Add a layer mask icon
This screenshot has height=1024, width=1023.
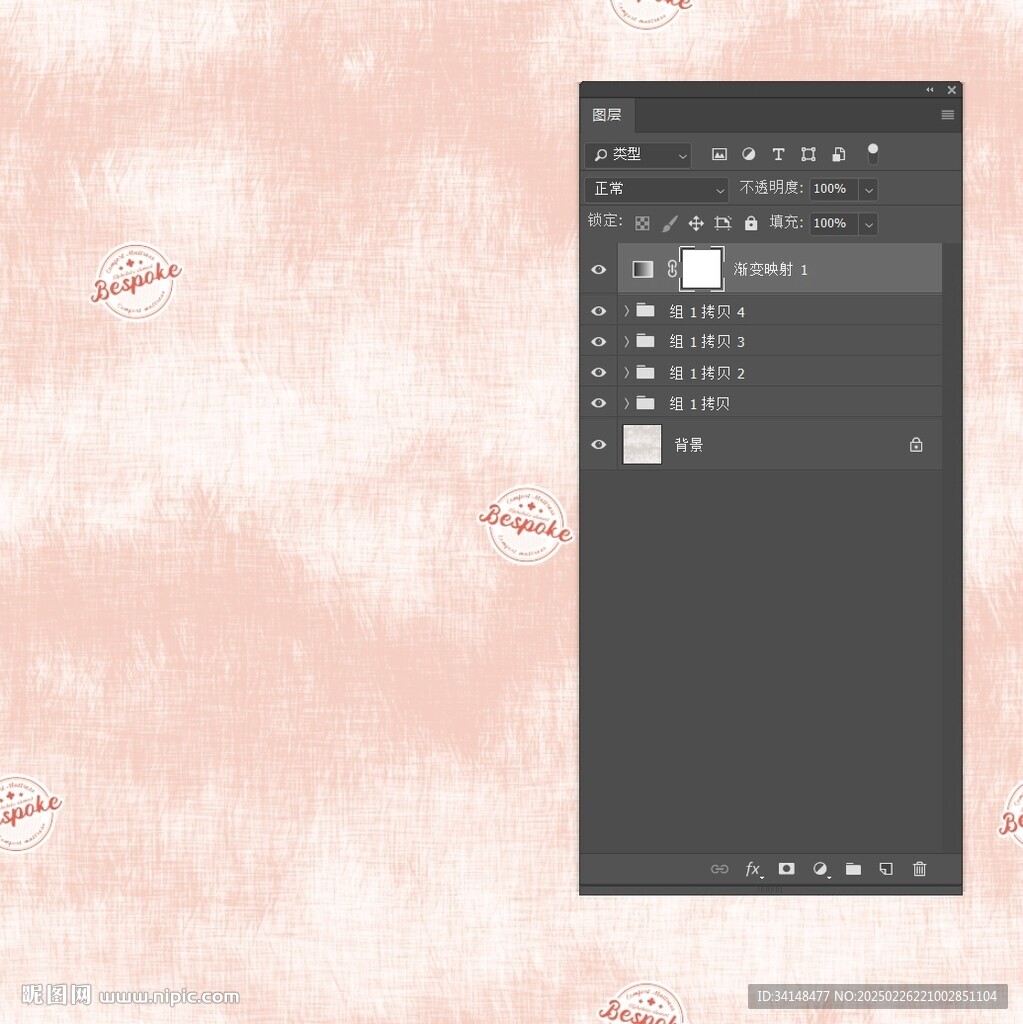[x=787, y=869]
